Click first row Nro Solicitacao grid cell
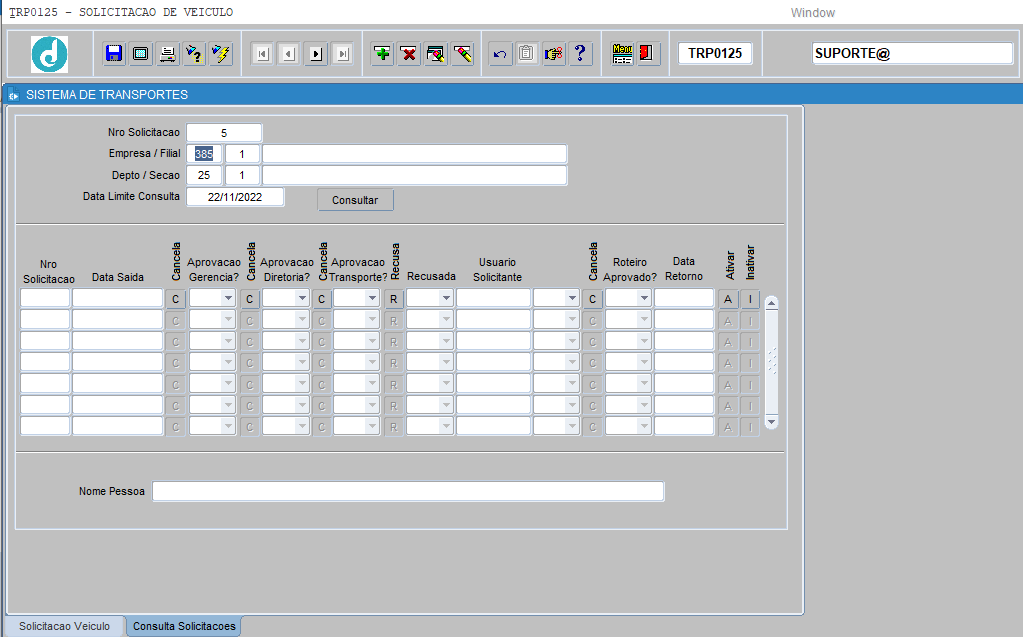1023x637 pixels. (45, 298)
